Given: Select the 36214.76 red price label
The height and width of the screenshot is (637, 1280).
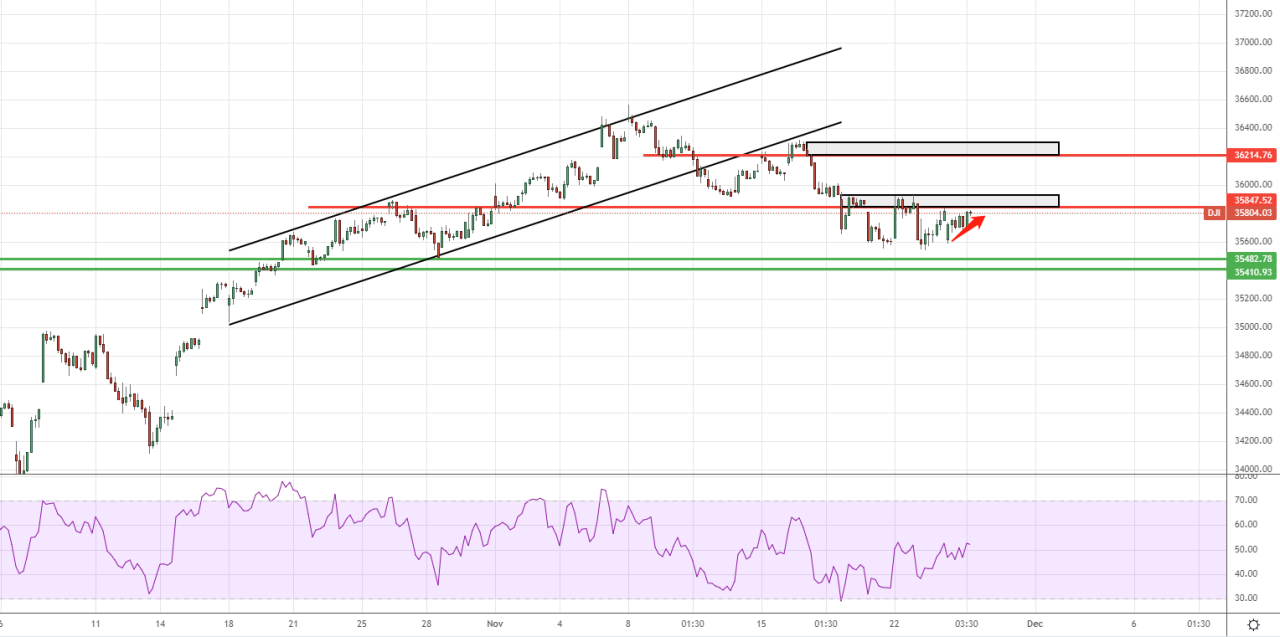Looking at the screenshot, I should tap(1252, 155).
